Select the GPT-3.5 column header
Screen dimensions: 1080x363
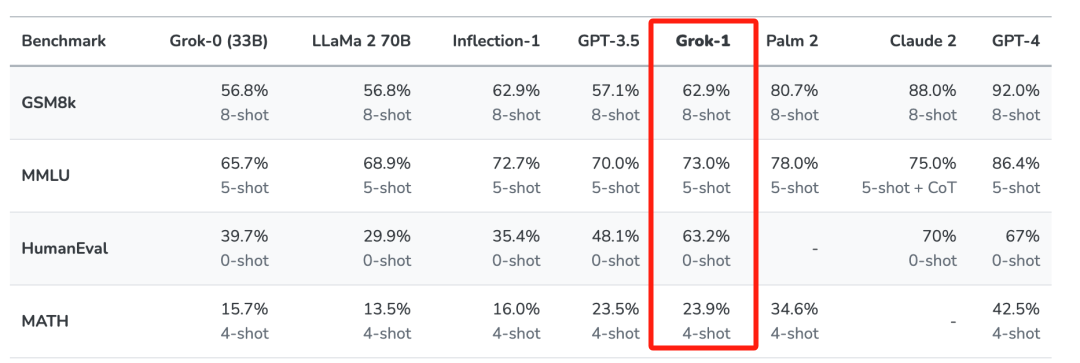pyautogui.click(x=609, y=41)
